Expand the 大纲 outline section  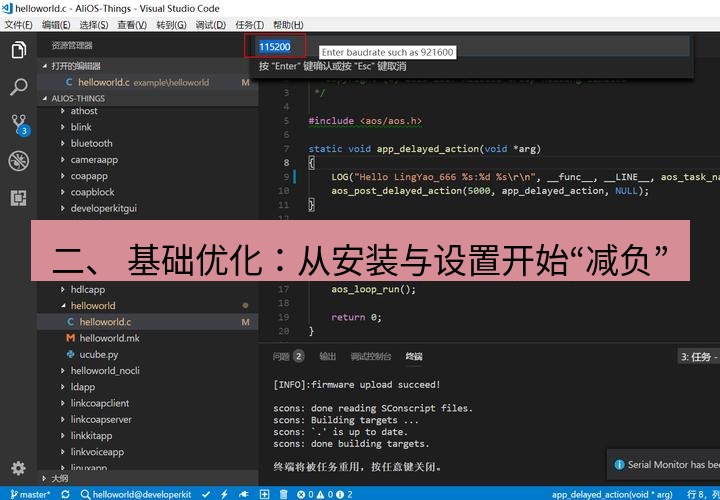tap(45, 478)
